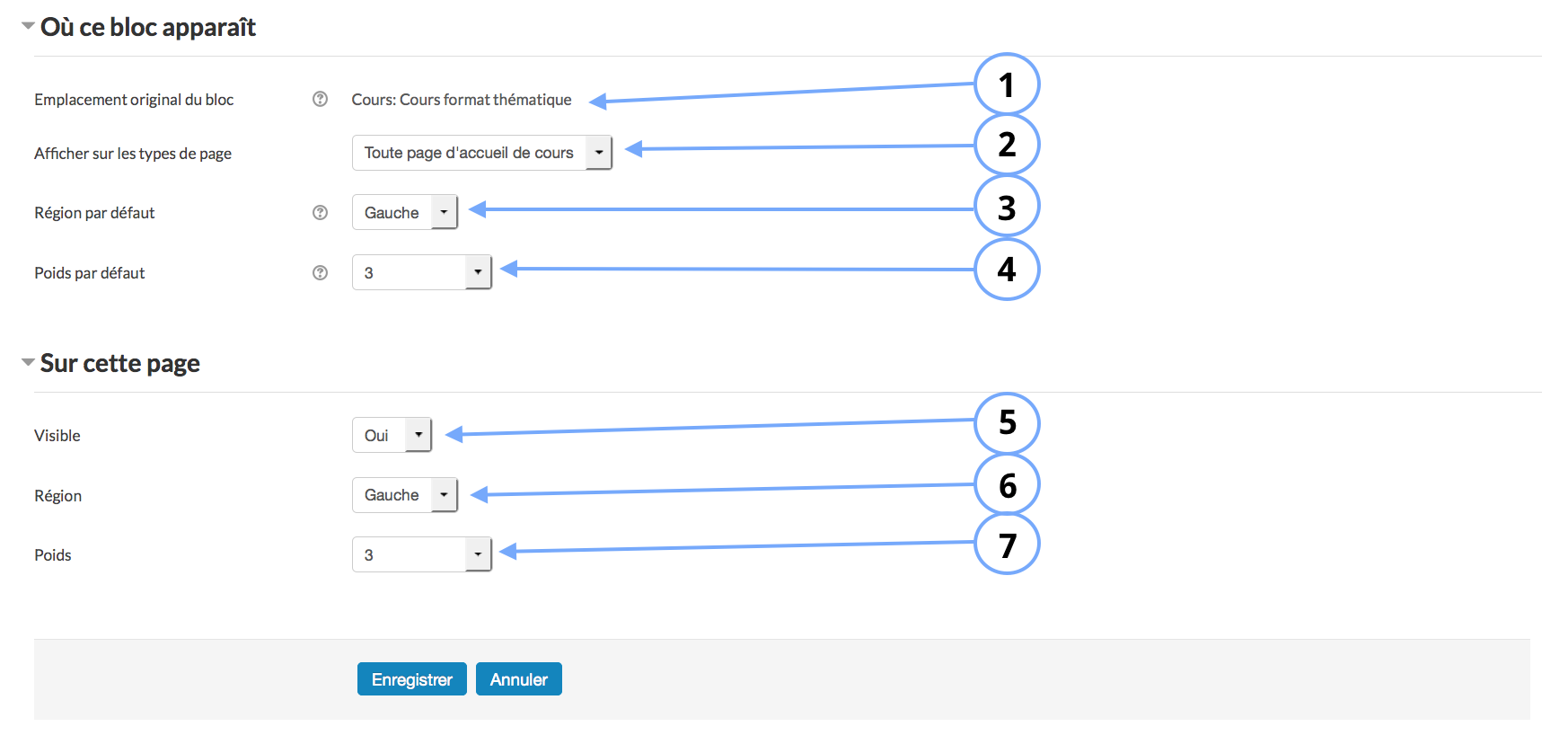Open 'Afficher sur les types de page' dropdown

[x=481, y=153]
